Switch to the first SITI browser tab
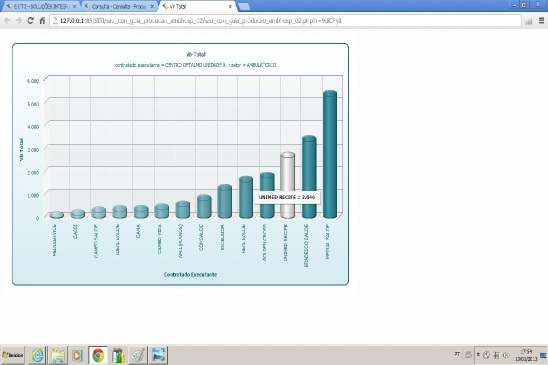 (41, 6)
